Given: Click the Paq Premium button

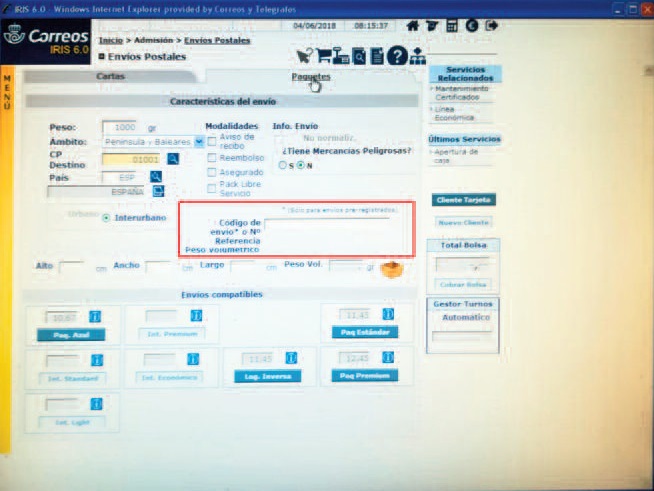Looking at the screenshot, I should tap(364, 376).
